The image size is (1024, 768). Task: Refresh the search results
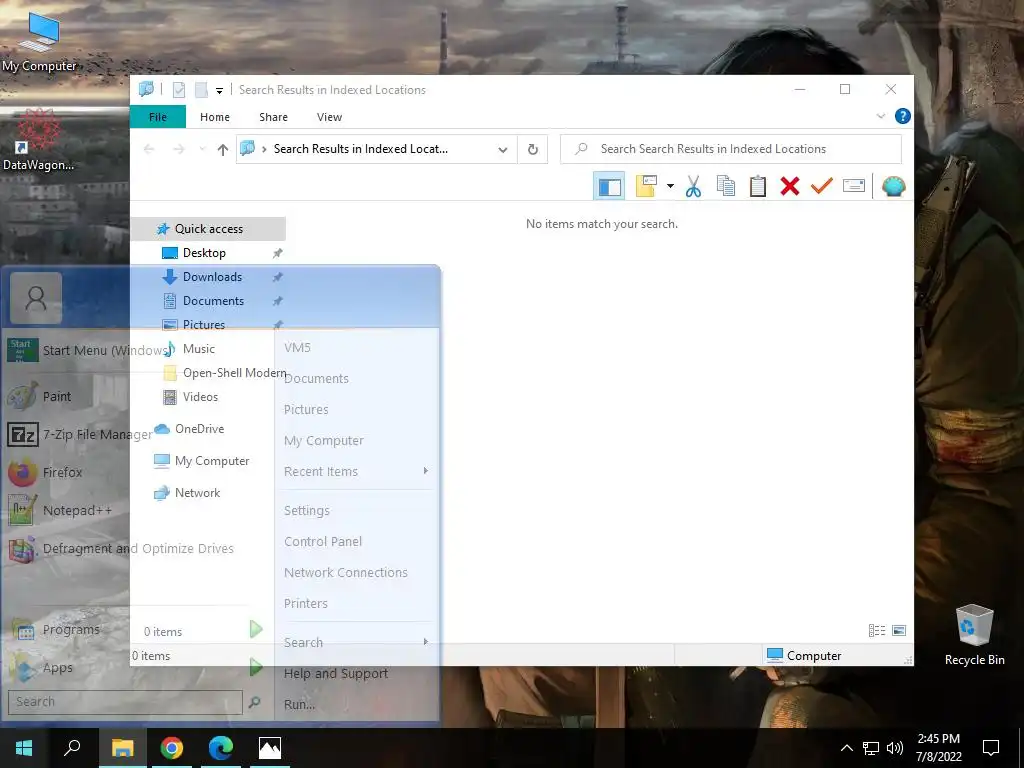tap(533, 150)
